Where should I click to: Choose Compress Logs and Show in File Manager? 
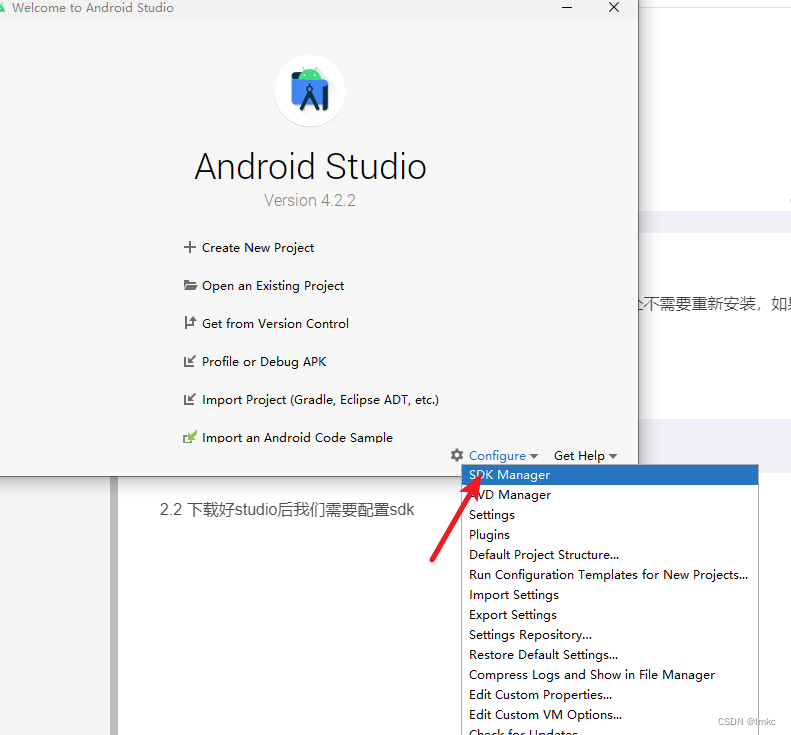point(610,675)
